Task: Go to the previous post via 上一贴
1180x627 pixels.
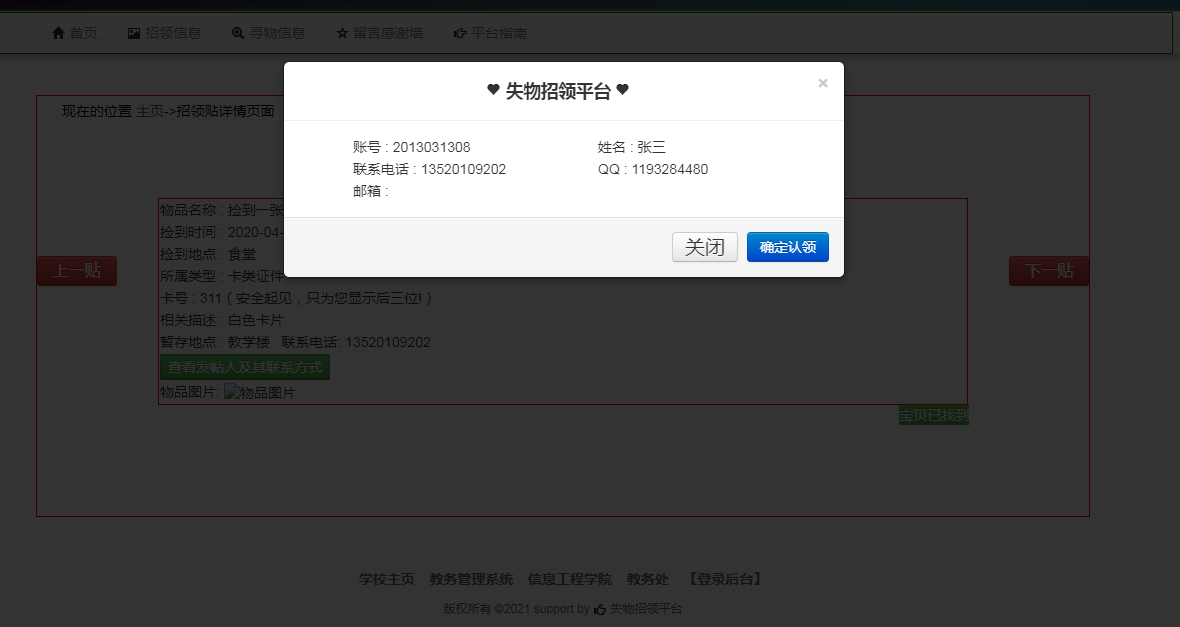Action: click(77, 271)
